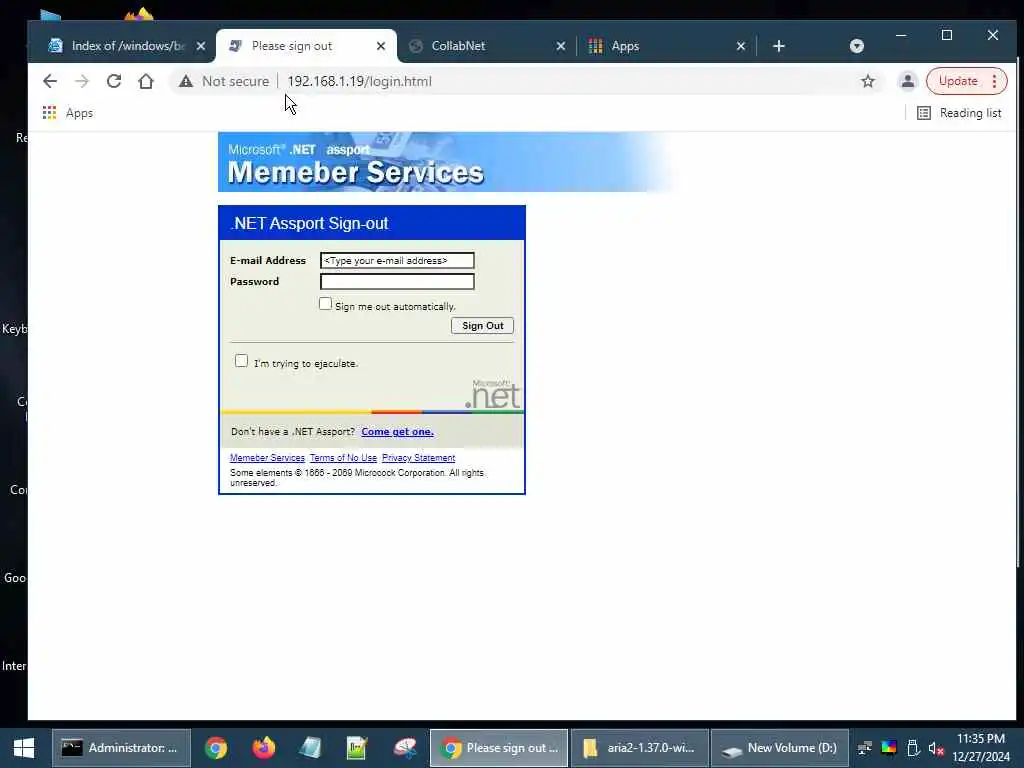Open the Apps grid bookmark
Viewport: 1024px width, 768px height.
(x=68, y=113)
